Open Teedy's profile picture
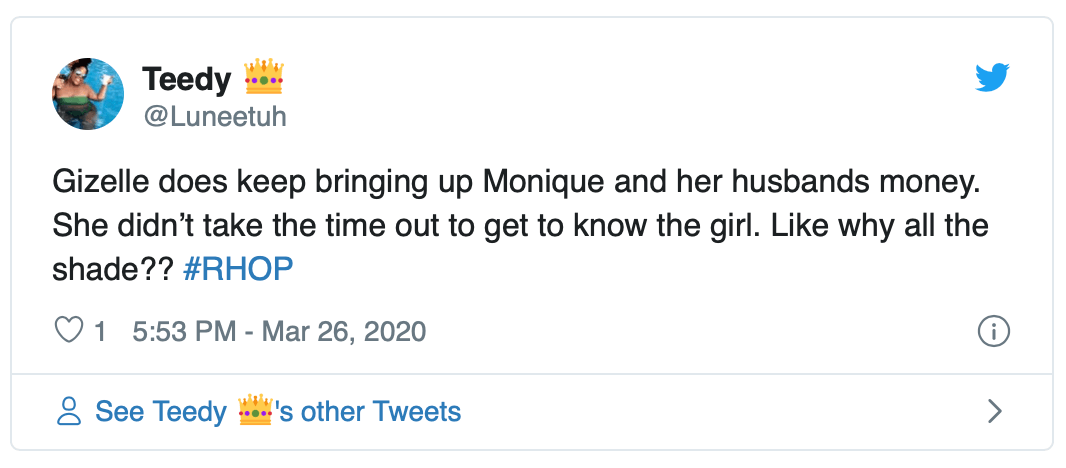Viewport: 1066px width, 468px height. coord(88,93)
